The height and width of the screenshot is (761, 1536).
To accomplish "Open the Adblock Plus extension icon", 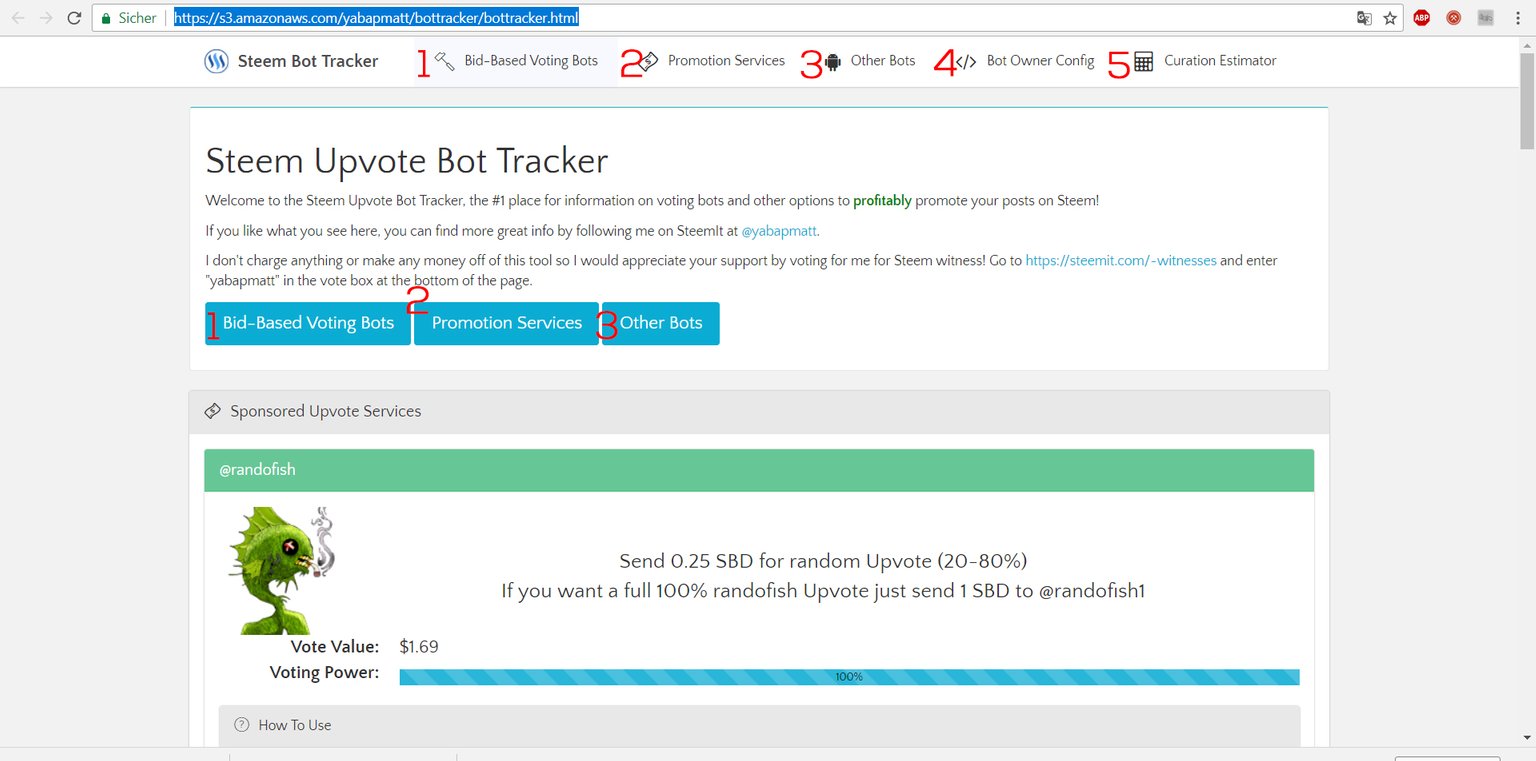I will pos(1422,18).
